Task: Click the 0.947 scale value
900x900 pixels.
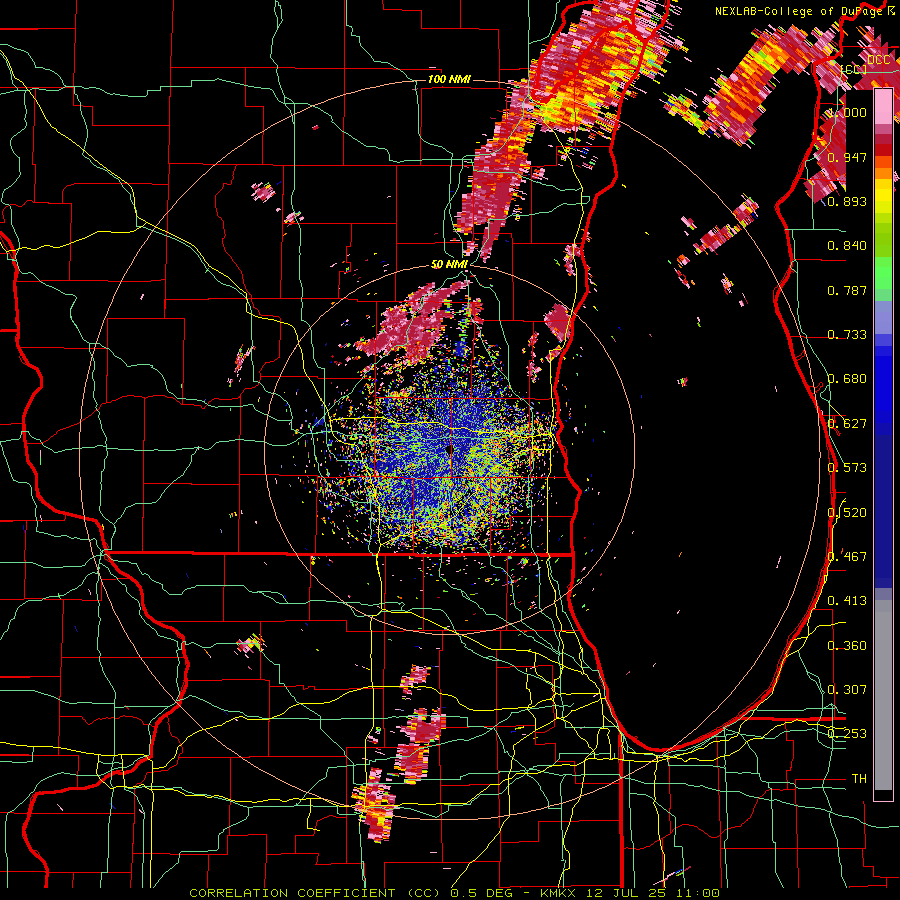Action: [x=847, y=157]
